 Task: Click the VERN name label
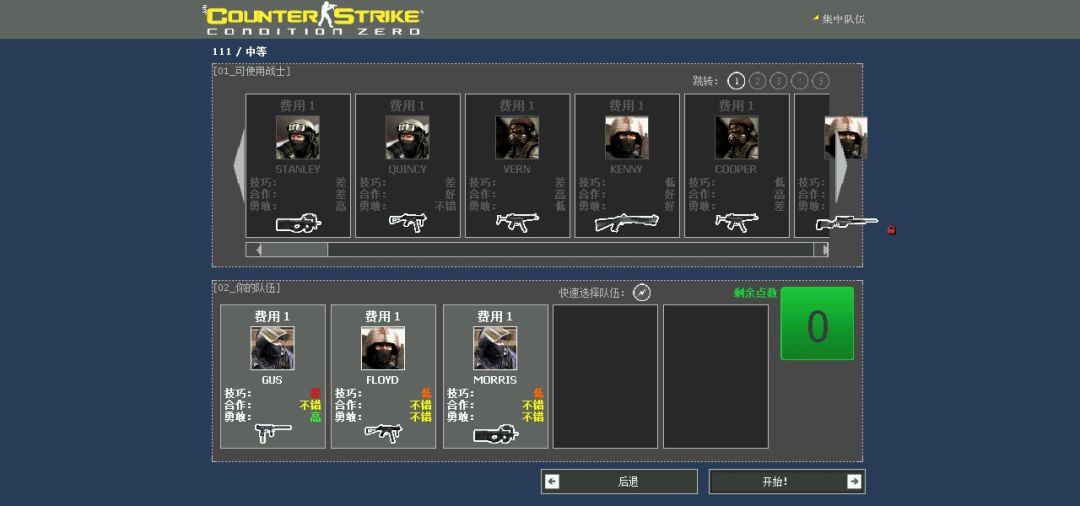pos(517,169)
